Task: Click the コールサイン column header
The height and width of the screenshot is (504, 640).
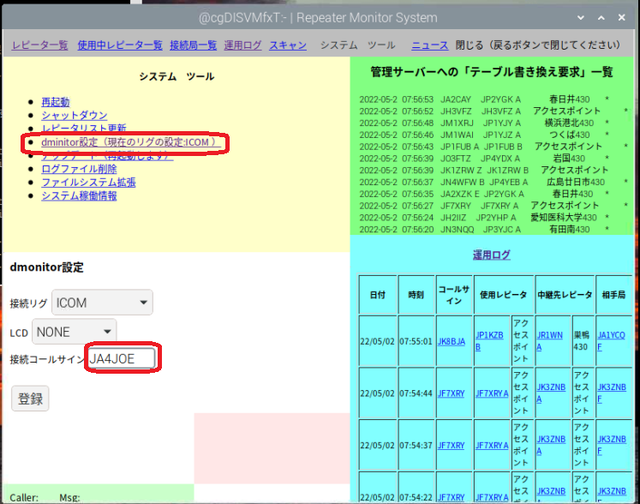Action: click(x=454, y=295)
